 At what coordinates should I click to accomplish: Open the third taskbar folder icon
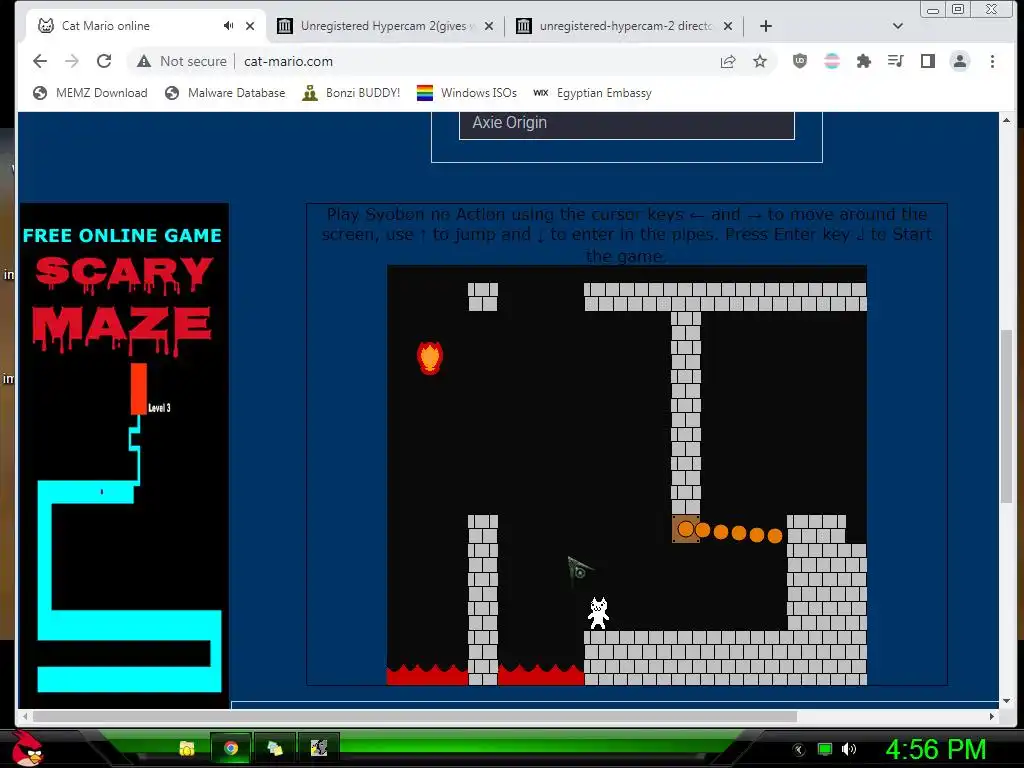click(x=274, y=748)
